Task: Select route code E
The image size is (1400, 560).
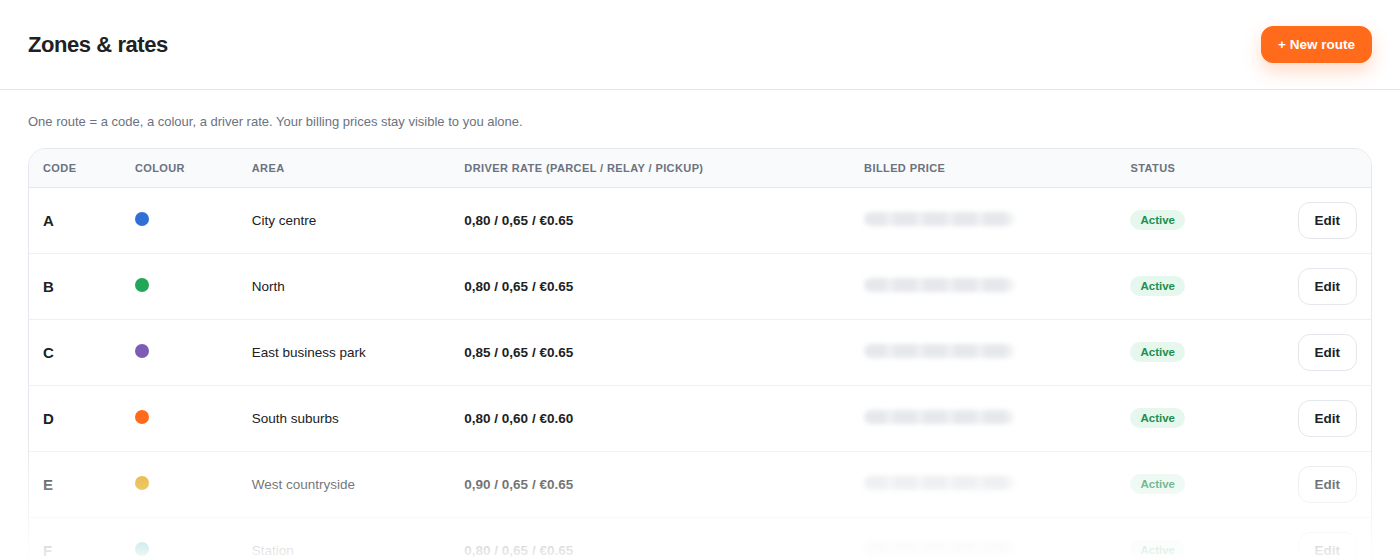Action: point(48,485)
